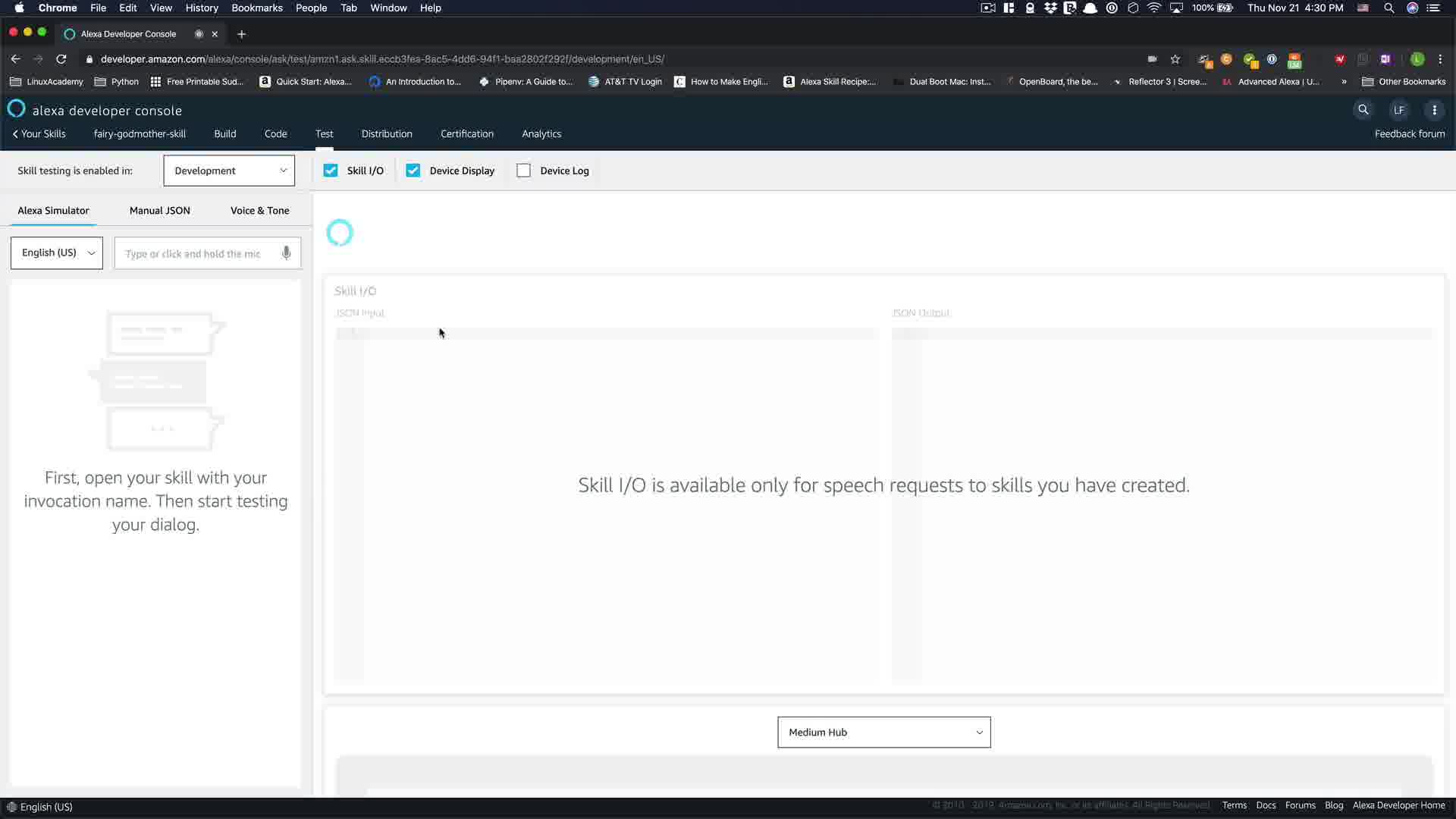Viewport: 1456px width, 819px height.
Task: Open macOS Spotlight search icon
Action: pyautogui.click(x=1389, y=8)
